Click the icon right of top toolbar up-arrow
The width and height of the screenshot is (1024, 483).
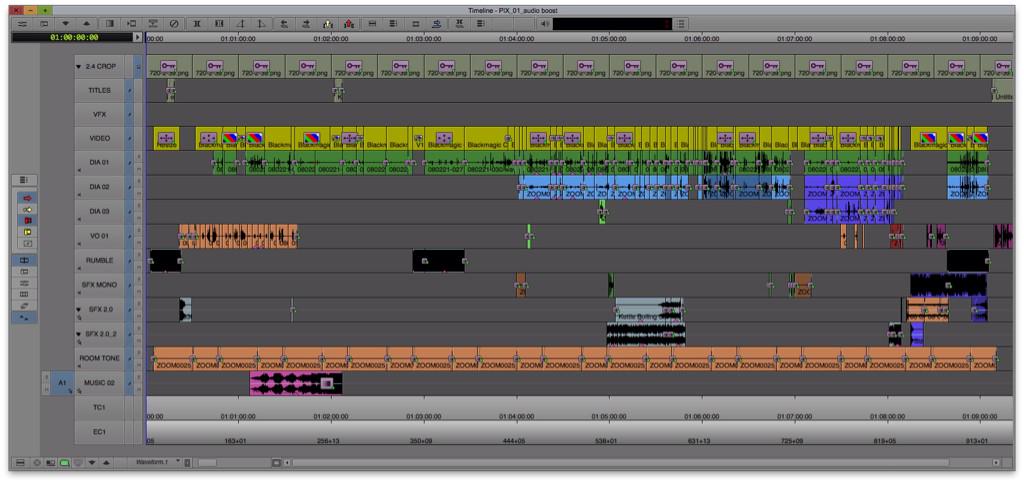[109, 23]
